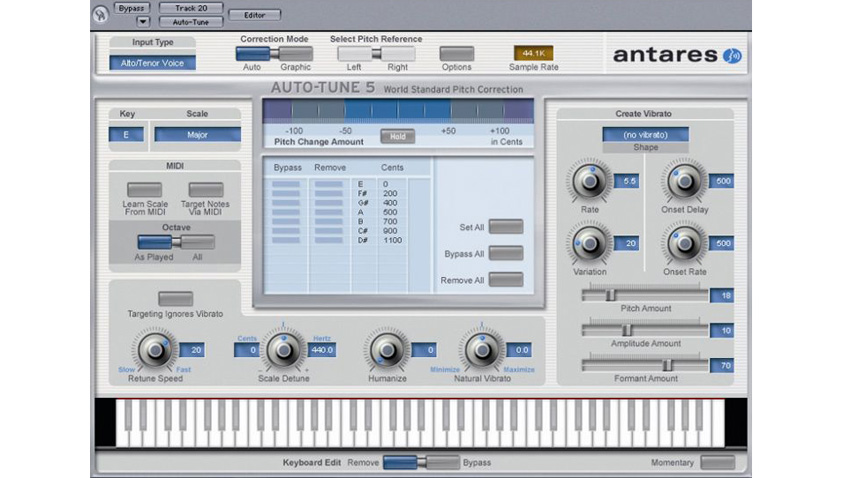The height and width of the screenshot is (478, 850).
Task: Click the cents value 1100 for D#
Action: pos(392,240)
